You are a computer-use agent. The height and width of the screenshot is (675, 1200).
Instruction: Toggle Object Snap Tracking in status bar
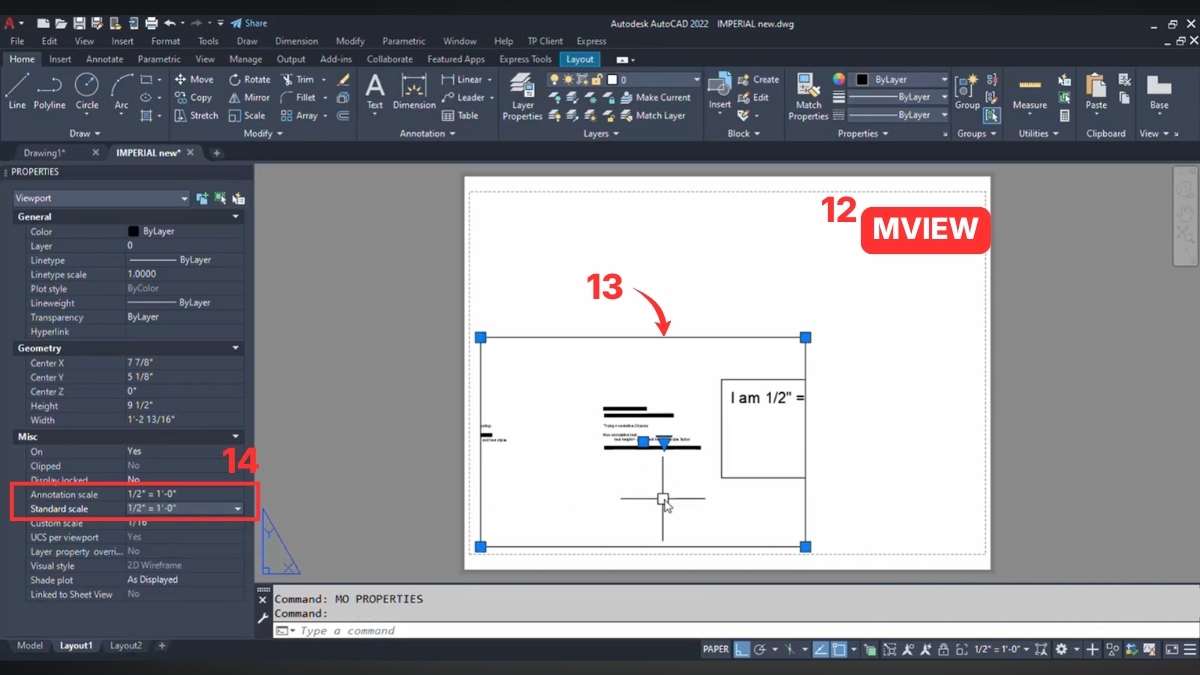(819, 649)
